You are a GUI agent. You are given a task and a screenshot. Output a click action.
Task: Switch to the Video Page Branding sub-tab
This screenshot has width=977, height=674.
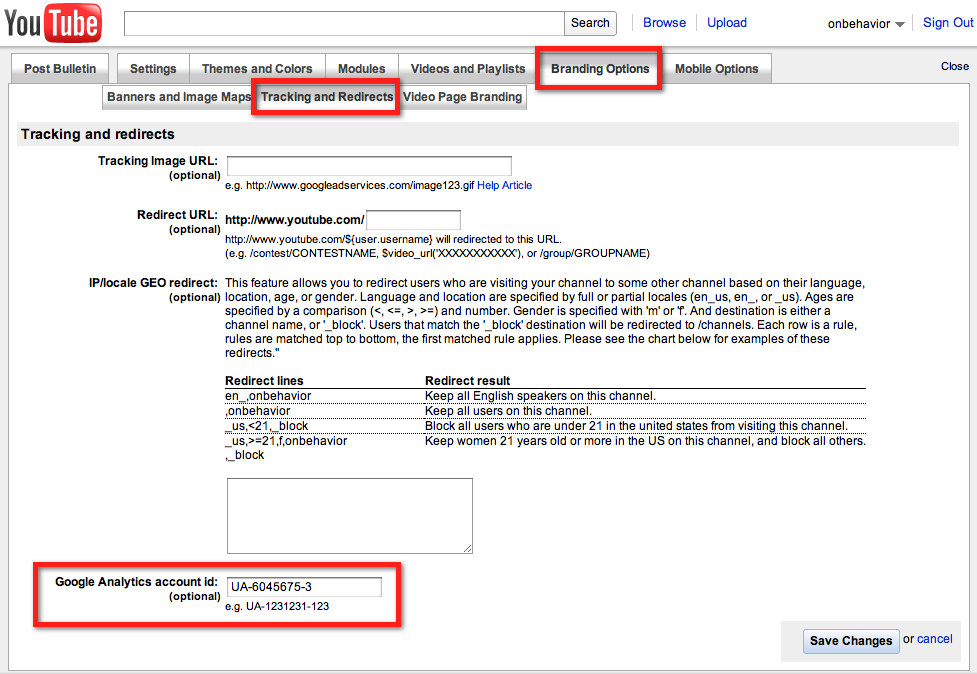(462, 97)
